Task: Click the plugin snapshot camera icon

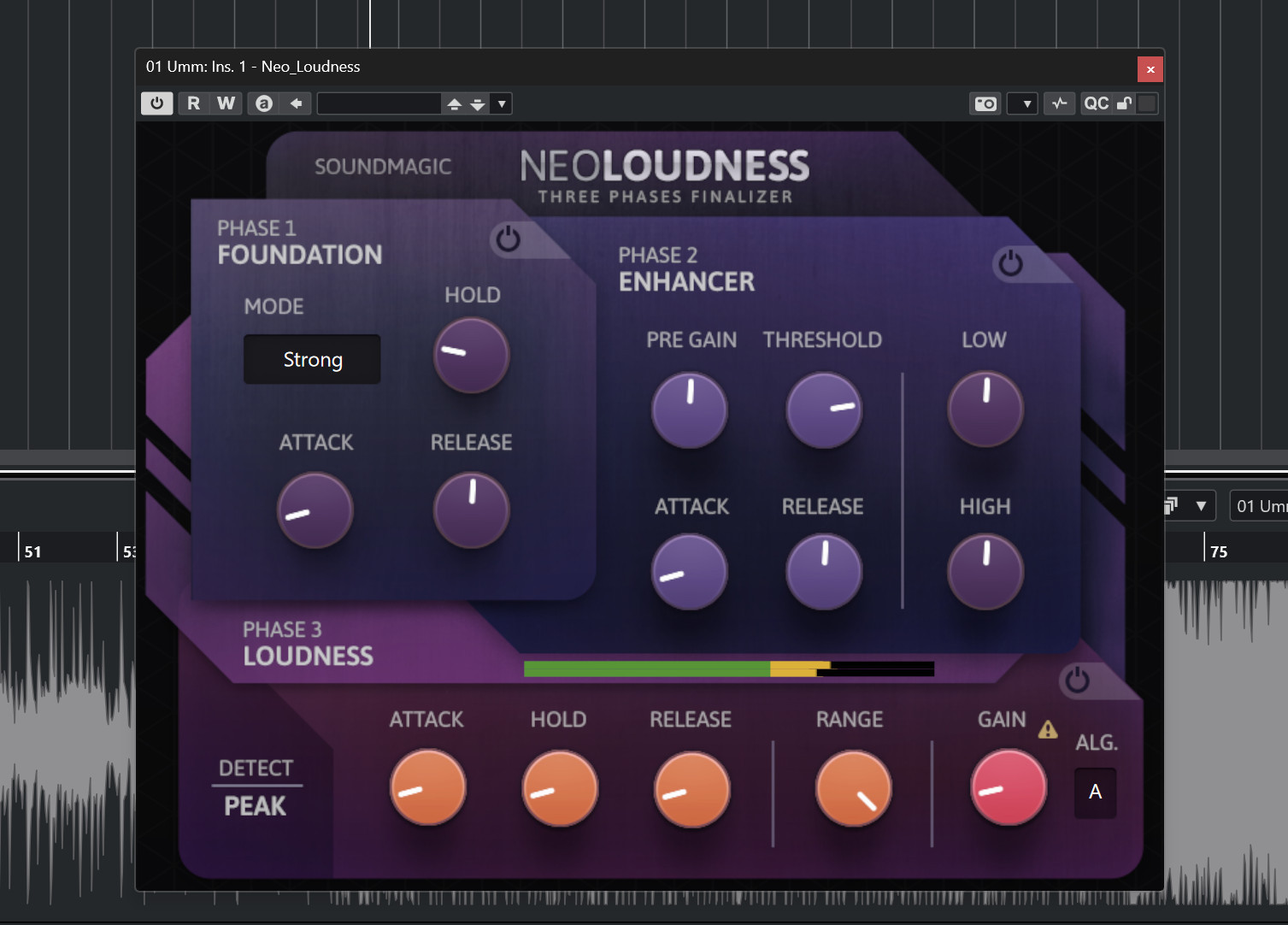Action: [985, 103]
